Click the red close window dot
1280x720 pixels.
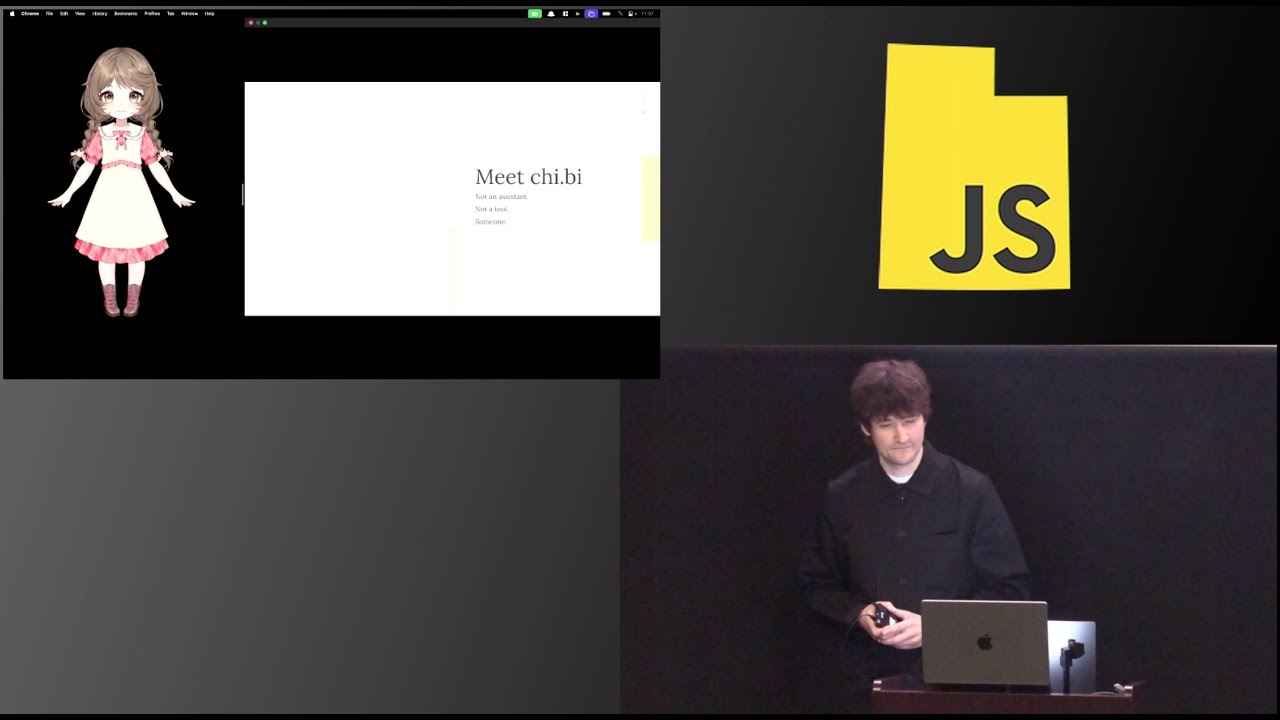tap(250, 22)
